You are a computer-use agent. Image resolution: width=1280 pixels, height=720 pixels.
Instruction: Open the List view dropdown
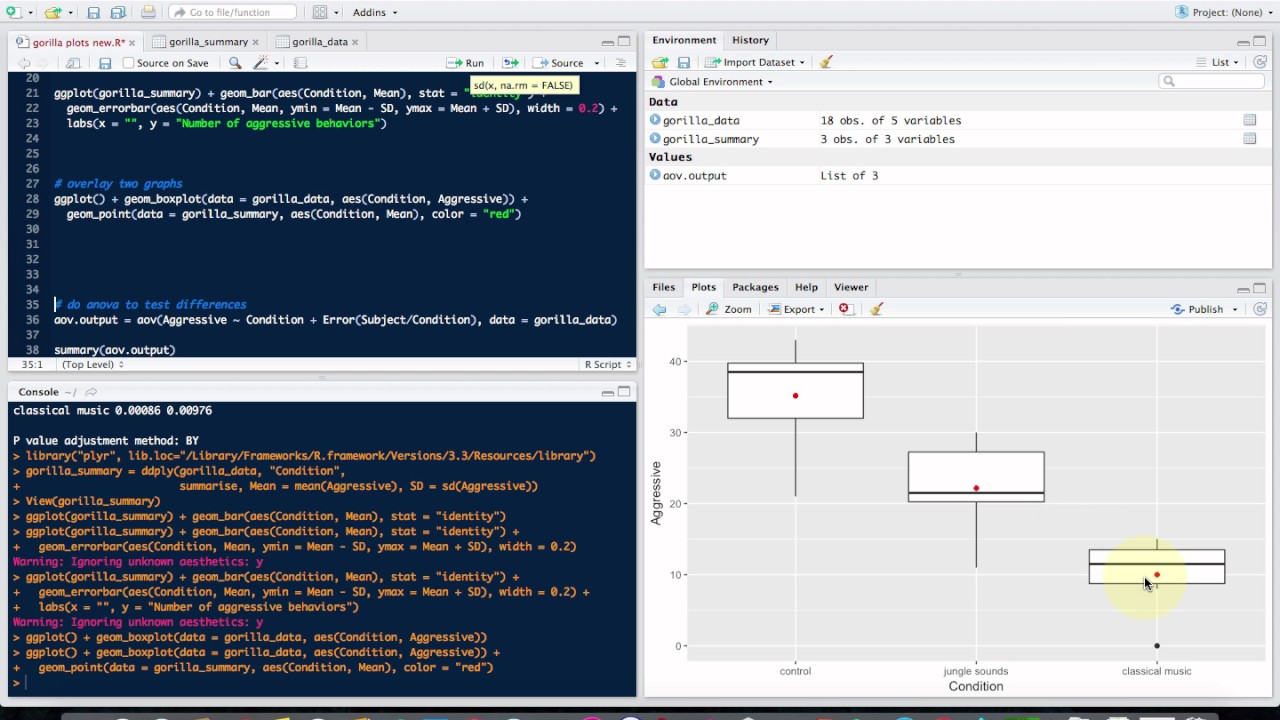(x=1217, y=62)
